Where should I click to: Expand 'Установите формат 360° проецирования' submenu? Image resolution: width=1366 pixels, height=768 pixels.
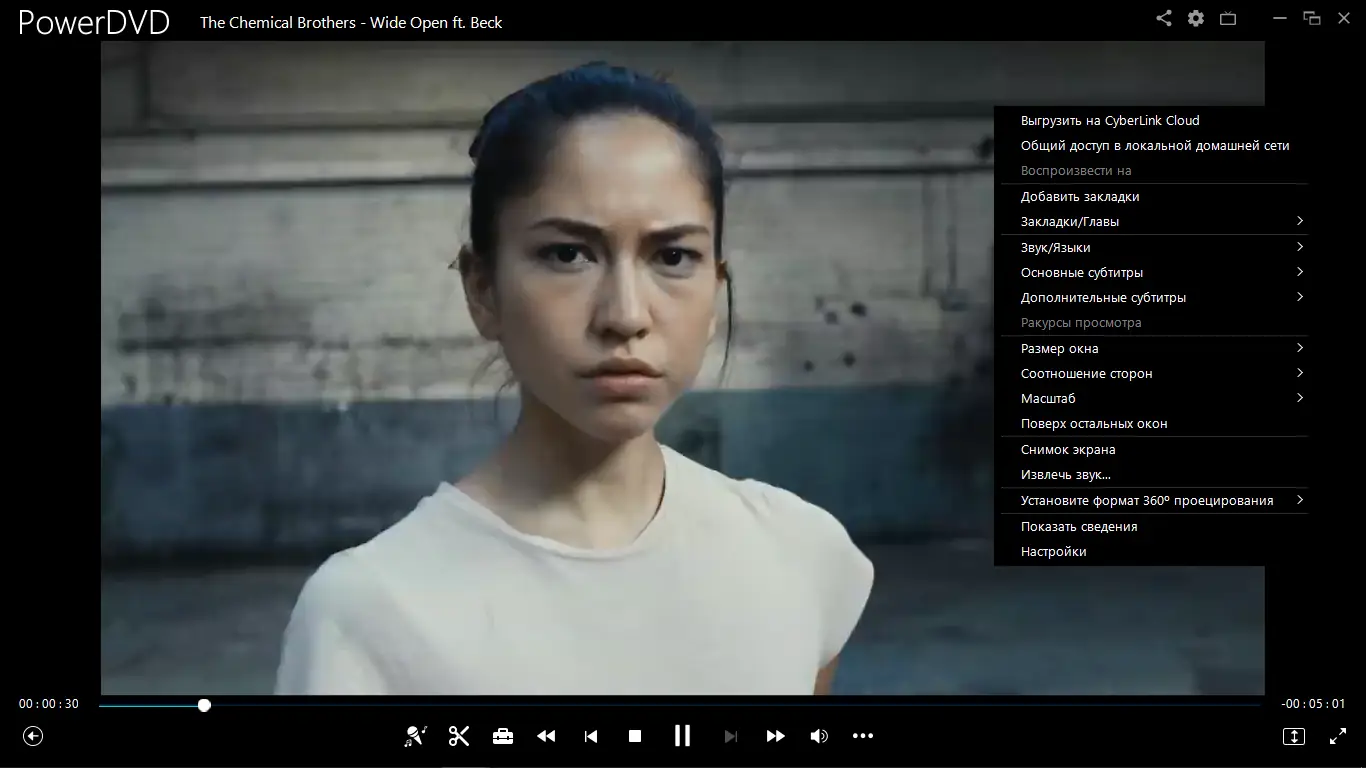point(1151,500)
